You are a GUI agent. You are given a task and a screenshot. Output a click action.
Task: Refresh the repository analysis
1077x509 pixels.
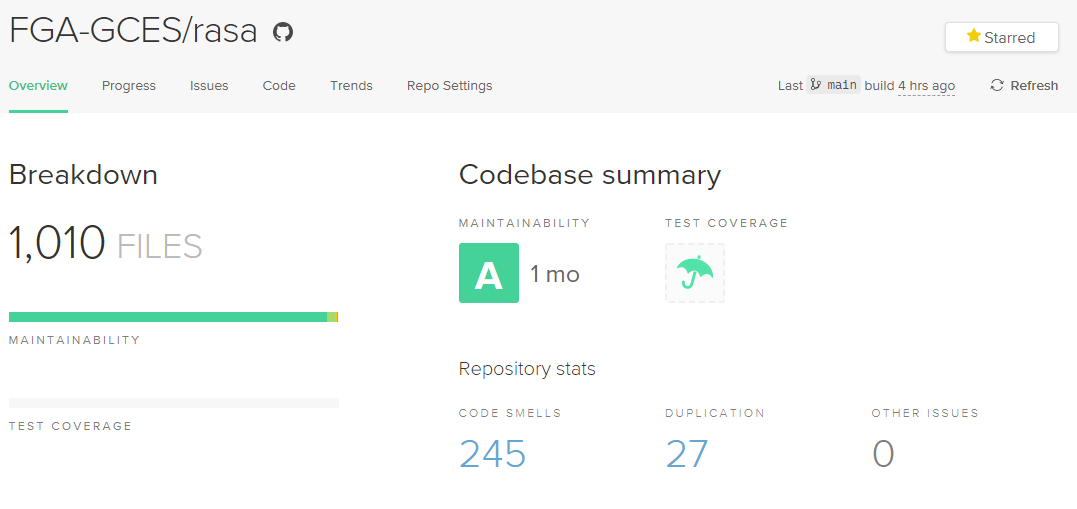tap(1023, 86)
